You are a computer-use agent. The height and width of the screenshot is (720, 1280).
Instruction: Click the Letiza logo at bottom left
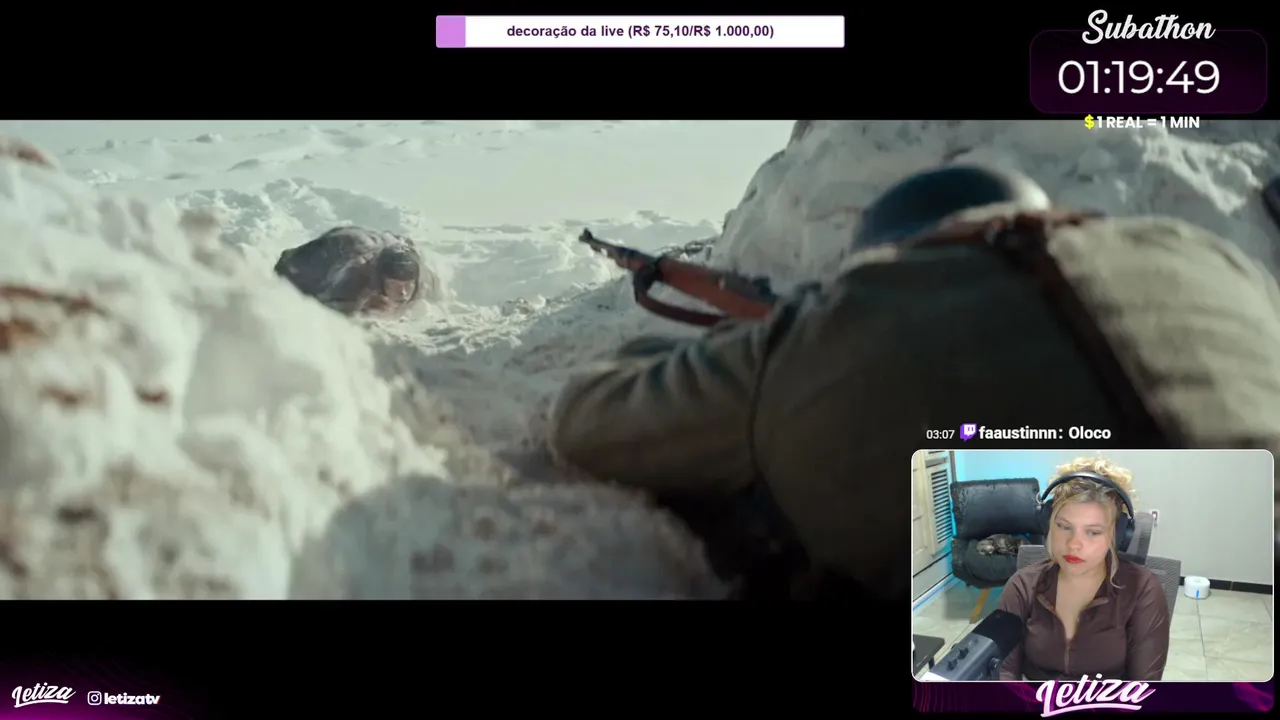pos(43,695)
